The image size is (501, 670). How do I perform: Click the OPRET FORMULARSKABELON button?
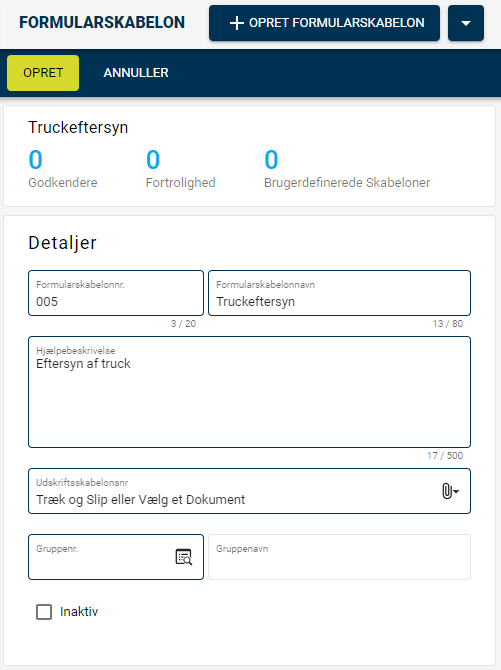324,23
